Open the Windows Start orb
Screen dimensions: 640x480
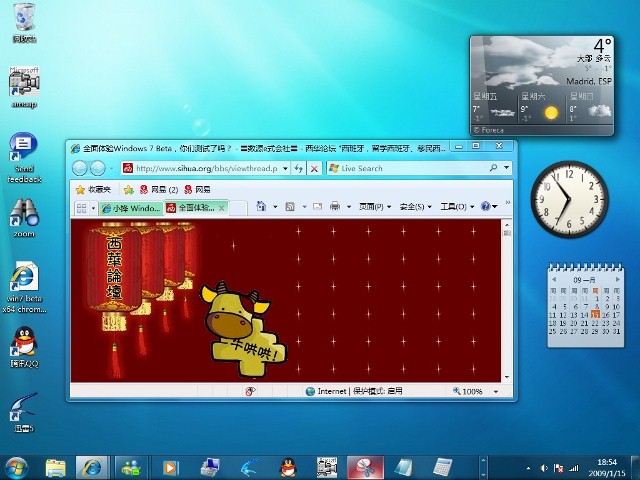tap(16, 468)
